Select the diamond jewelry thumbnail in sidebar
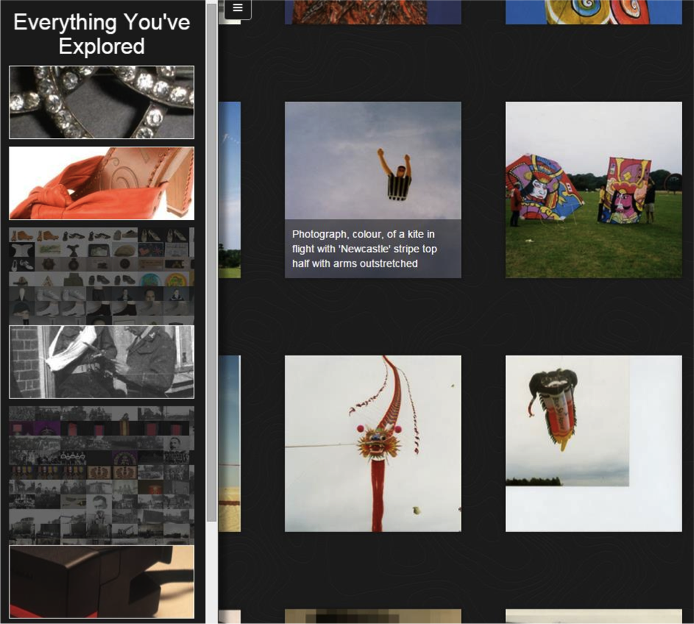 pyautogui.click(x=101, y=102)
